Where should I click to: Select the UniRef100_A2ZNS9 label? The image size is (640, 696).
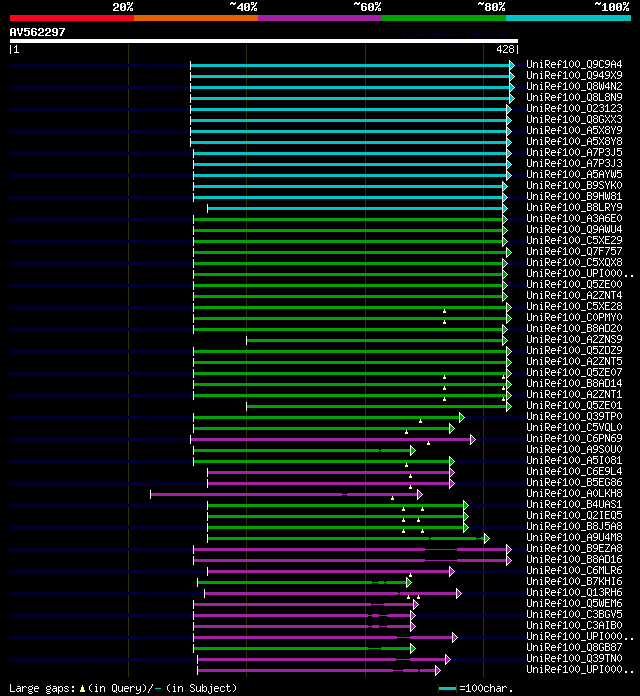[574, 339]
